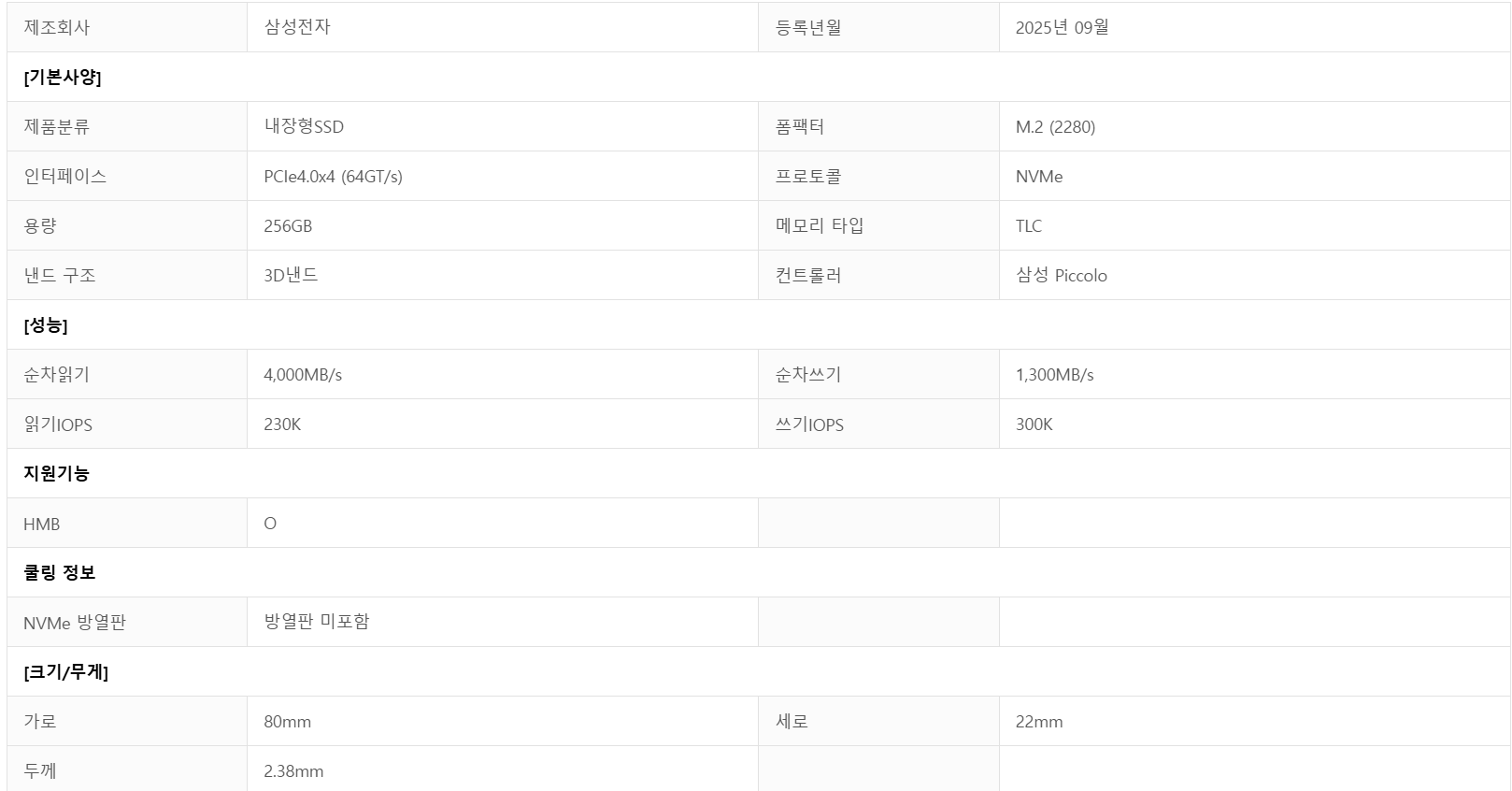Click the [크기/무게] section header

65,672
